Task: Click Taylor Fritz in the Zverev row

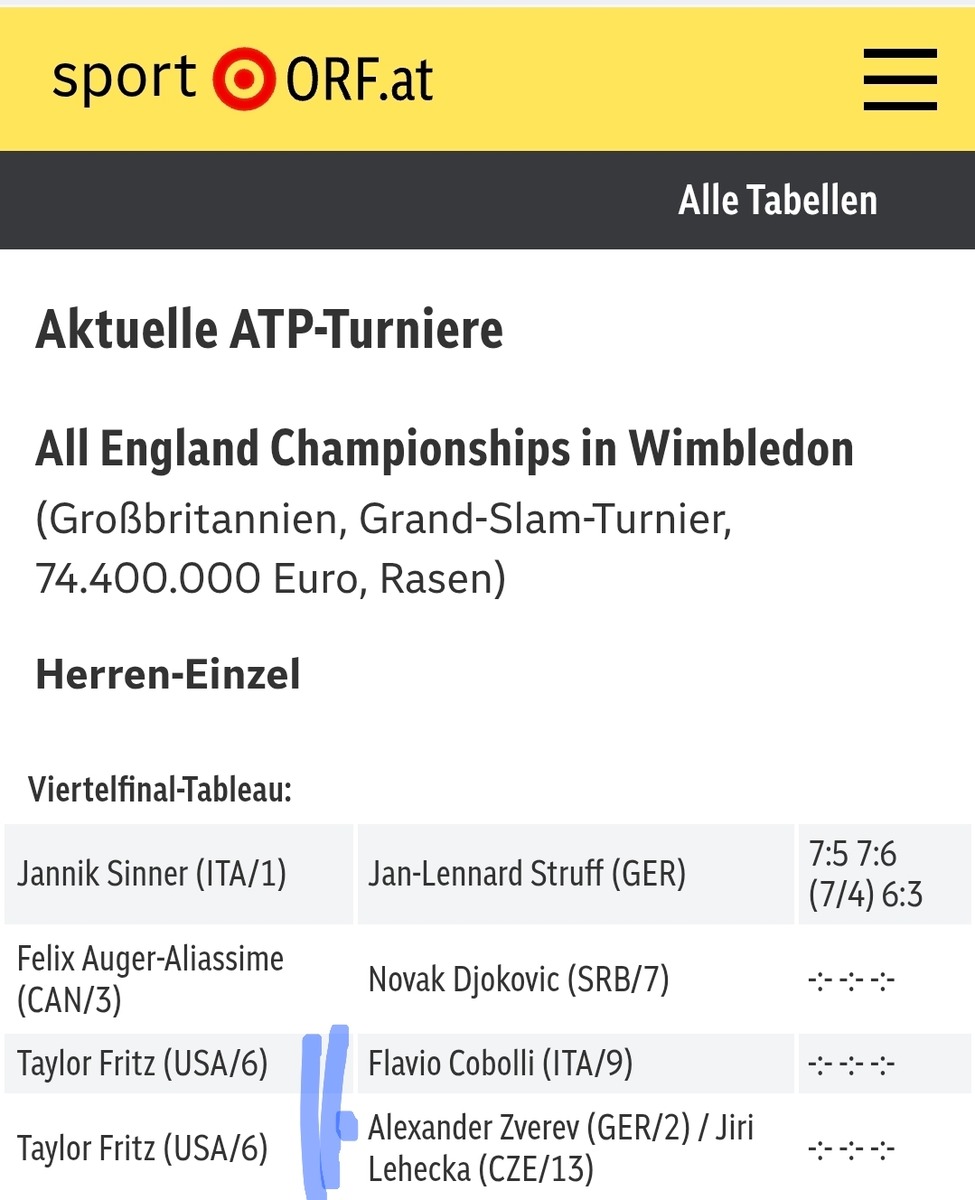Action: pos(143,1148)
